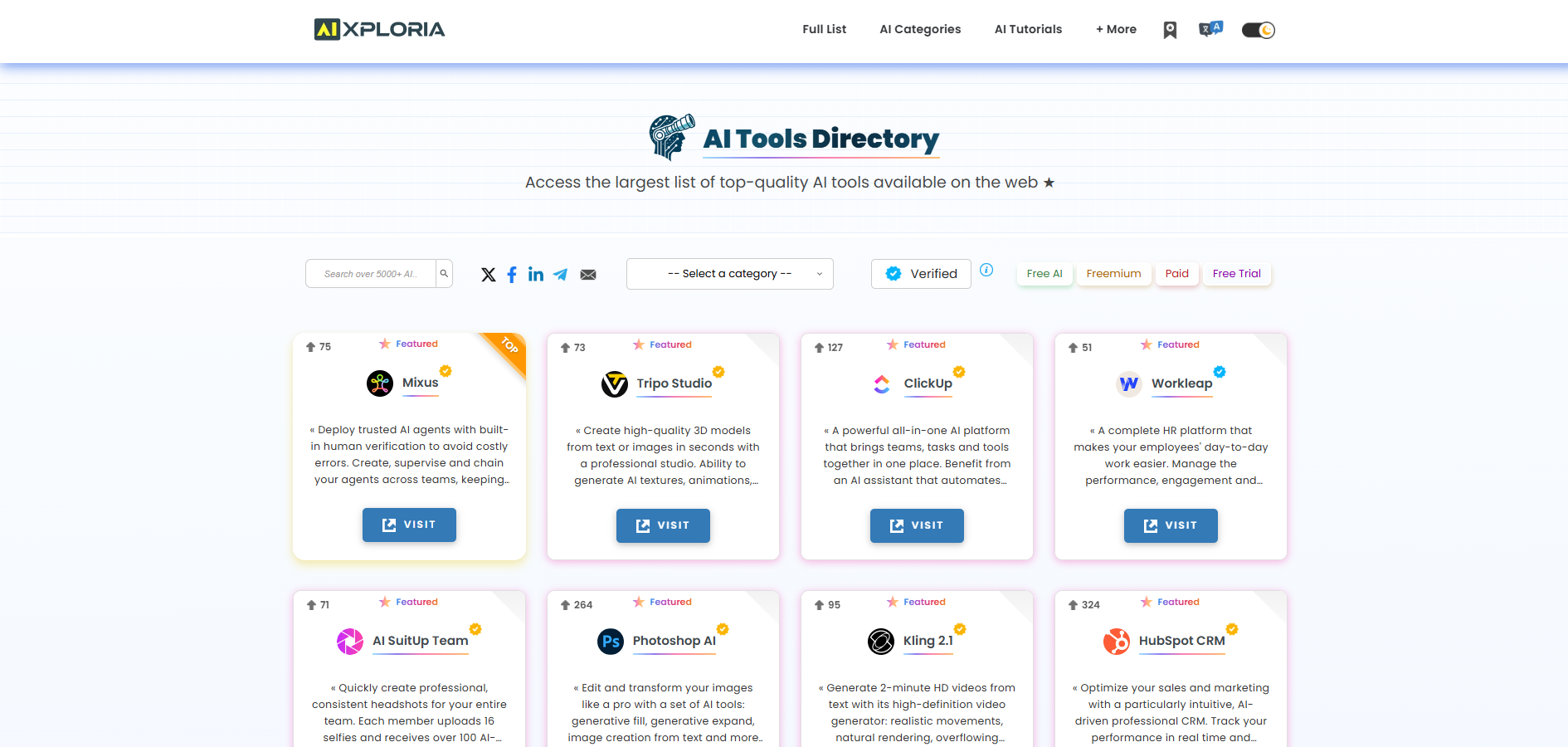Share via Telegram icon
This screenshot has height=747, width=1568.
coord(561,275)
